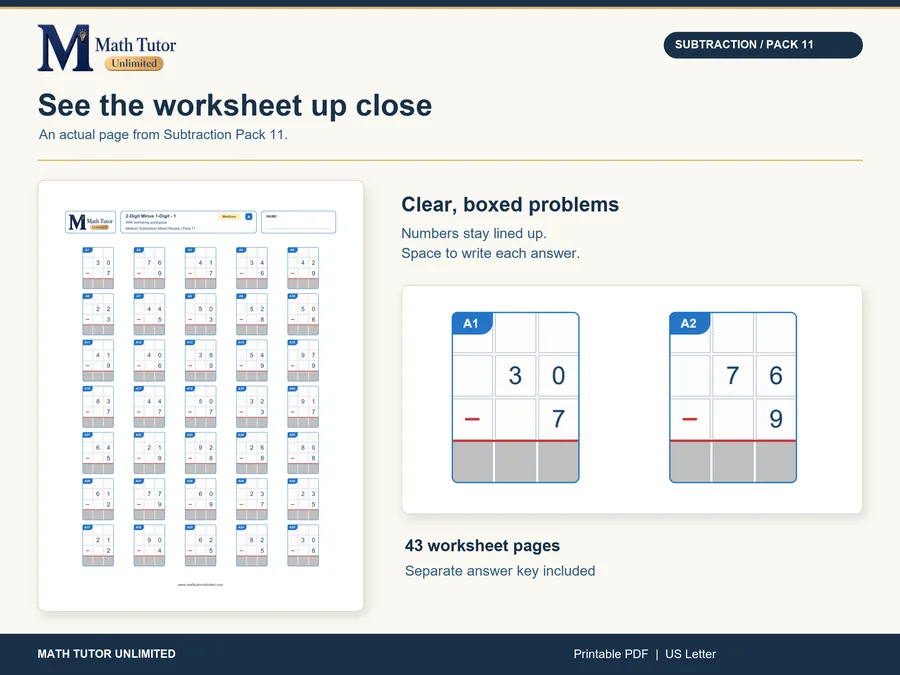Click the digit 9 in enlarged problem A2
Screen dimensions: 900x675
pos(775,419)
